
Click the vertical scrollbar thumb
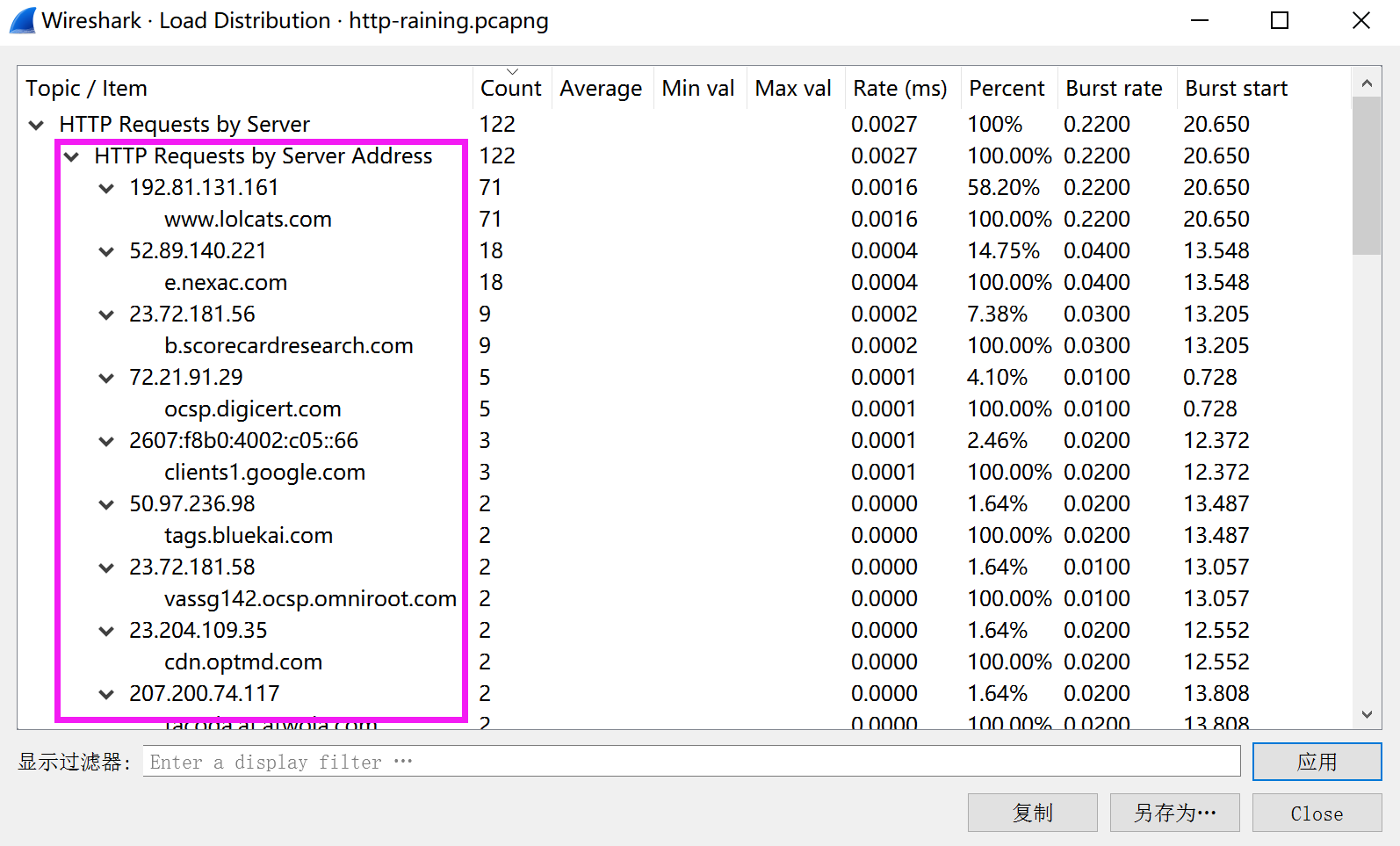(1367, 176)
